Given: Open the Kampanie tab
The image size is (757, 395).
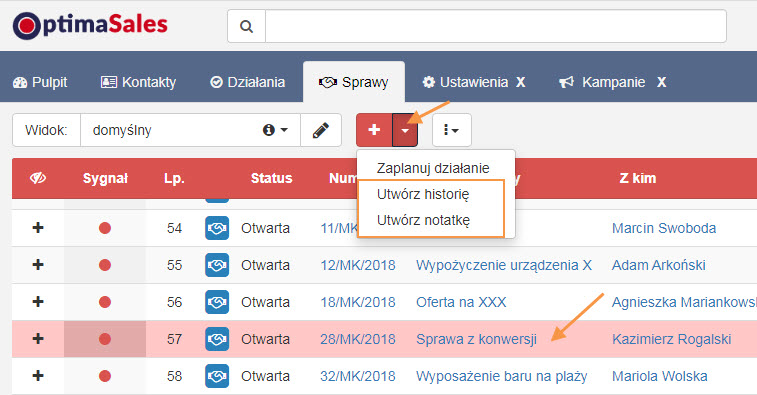Looking at the screenshot, I should (x=602, y=82).
